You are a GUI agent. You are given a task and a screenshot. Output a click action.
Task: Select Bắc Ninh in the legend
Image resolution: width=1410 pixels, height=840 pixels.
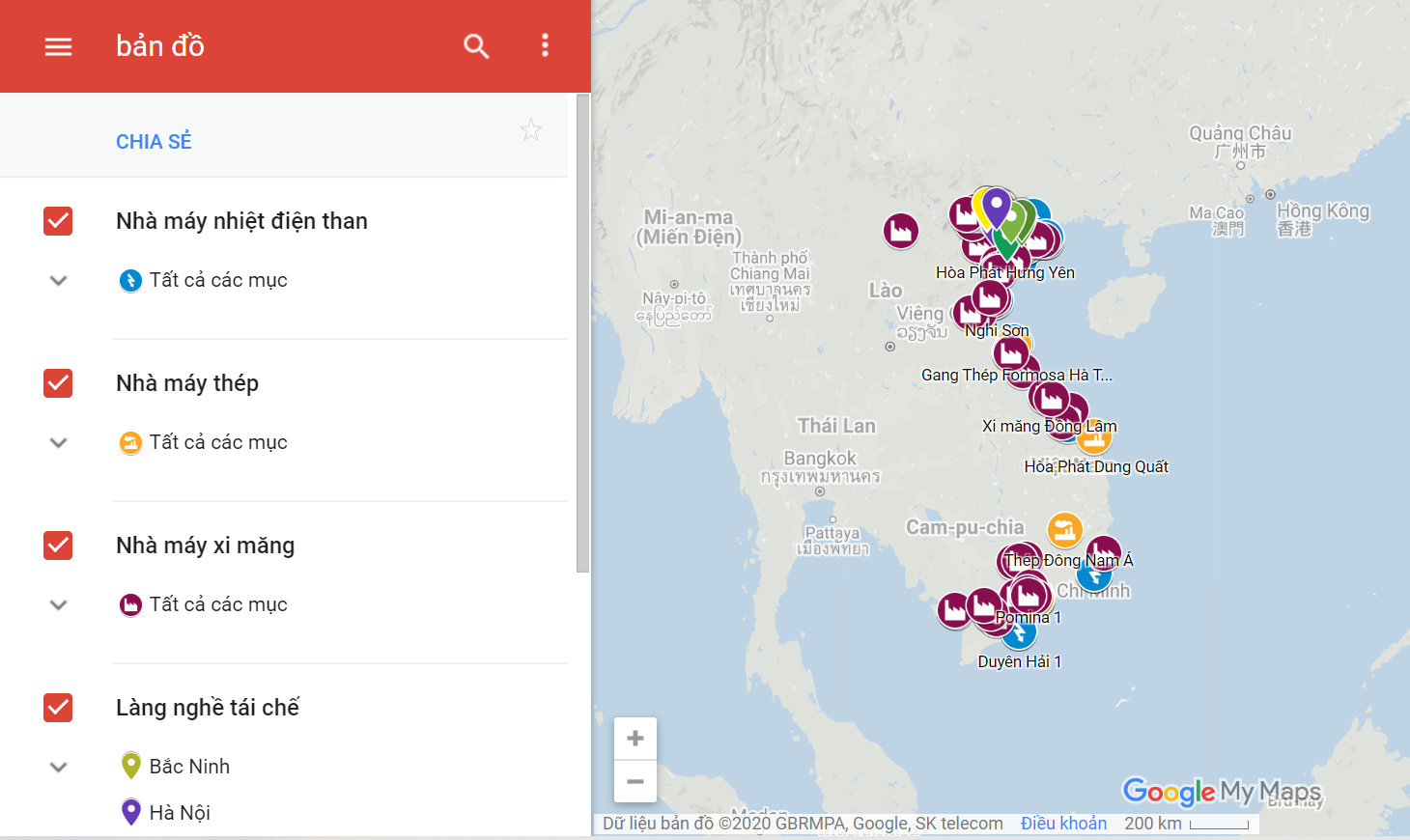[x=189, y=767]
